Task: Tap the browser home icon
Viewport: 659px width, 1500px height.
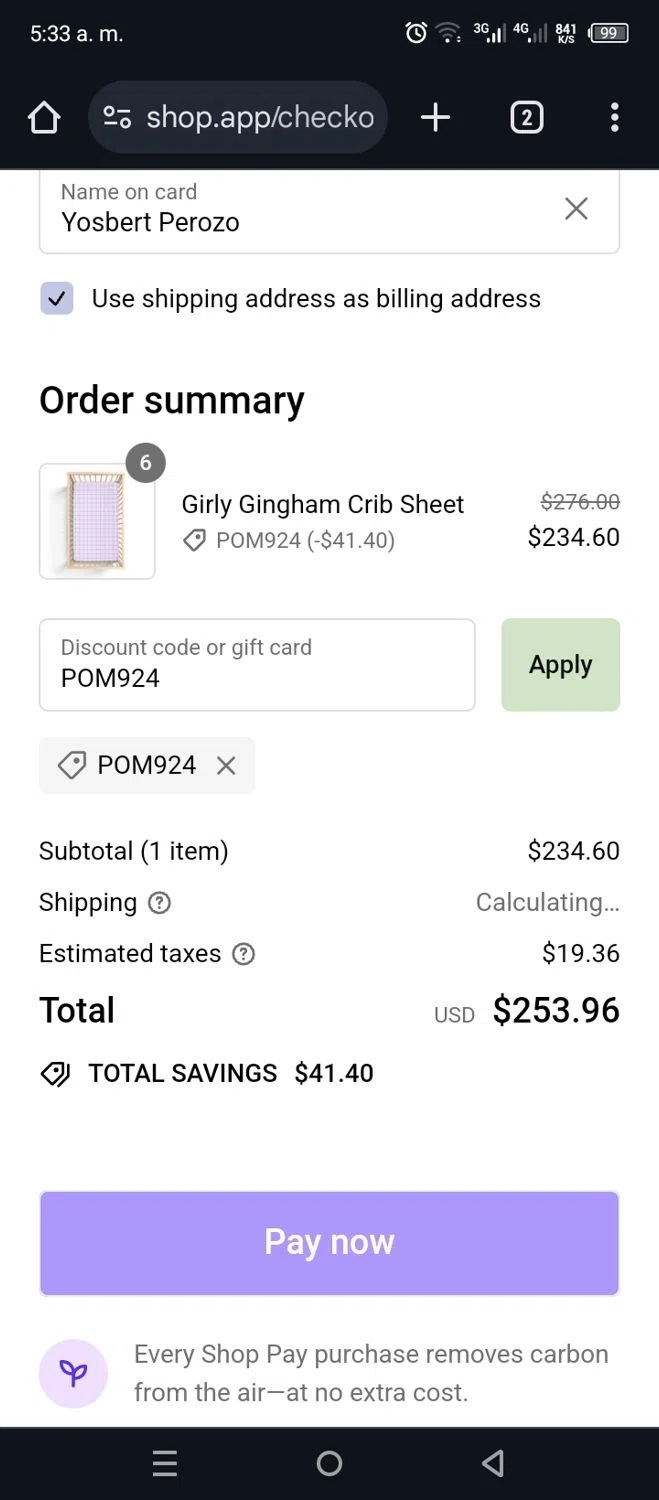Action: (44, 118)
